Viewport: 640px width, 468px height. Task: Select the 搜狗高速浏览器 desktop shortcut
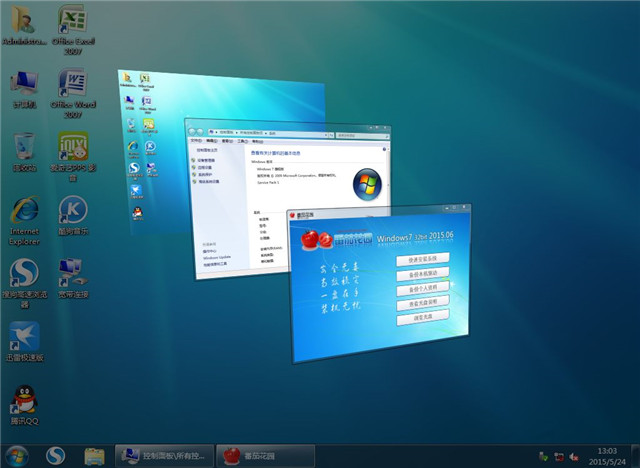tap(23, 278)
